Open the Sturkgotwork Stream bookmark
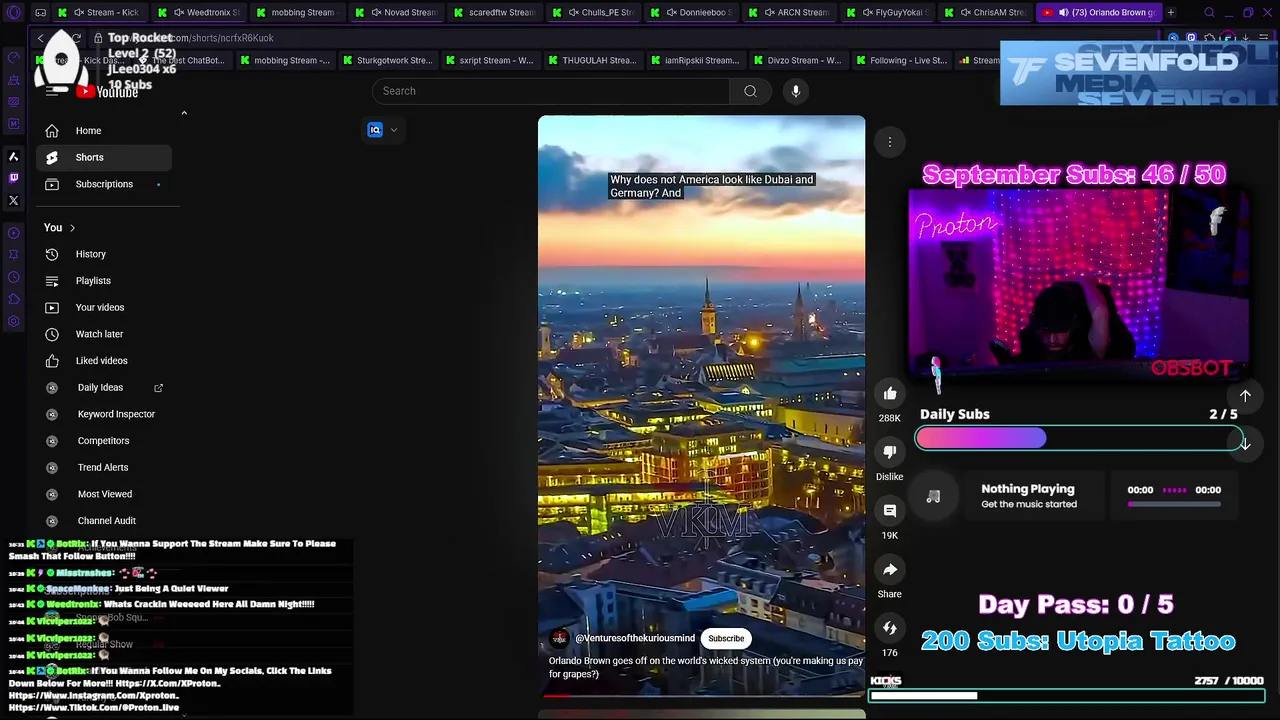 coord(387,60)
